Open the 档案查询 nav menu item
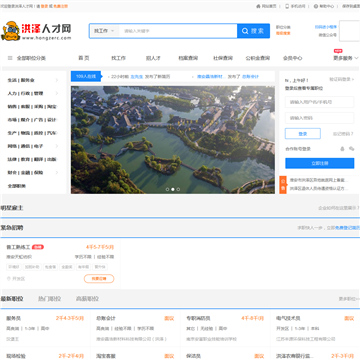This screenshot has width=360, height=360. coord(188,58)
